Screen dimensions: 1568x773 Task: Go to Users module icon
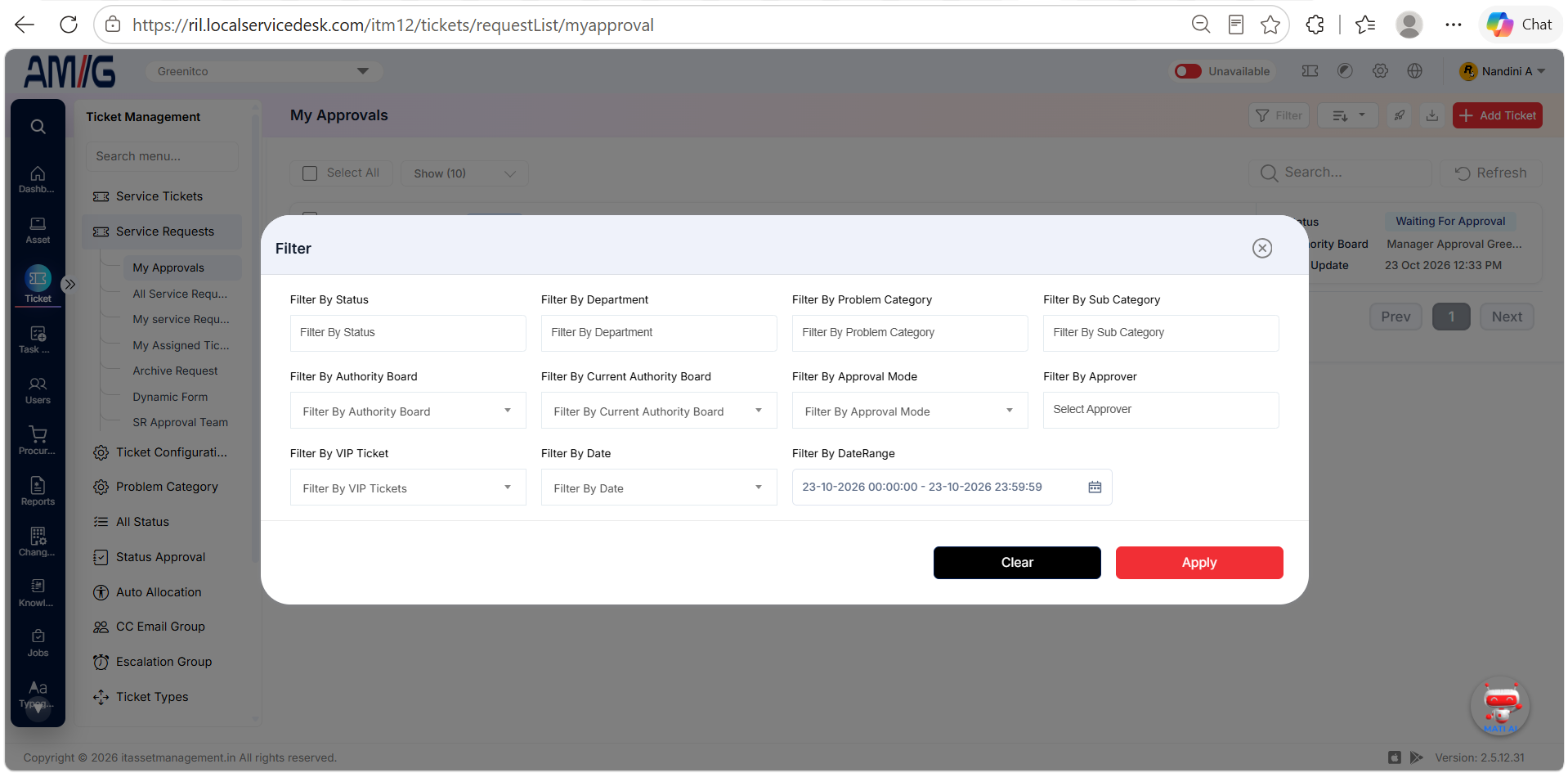pyautogui.click(x=38, y=390)
